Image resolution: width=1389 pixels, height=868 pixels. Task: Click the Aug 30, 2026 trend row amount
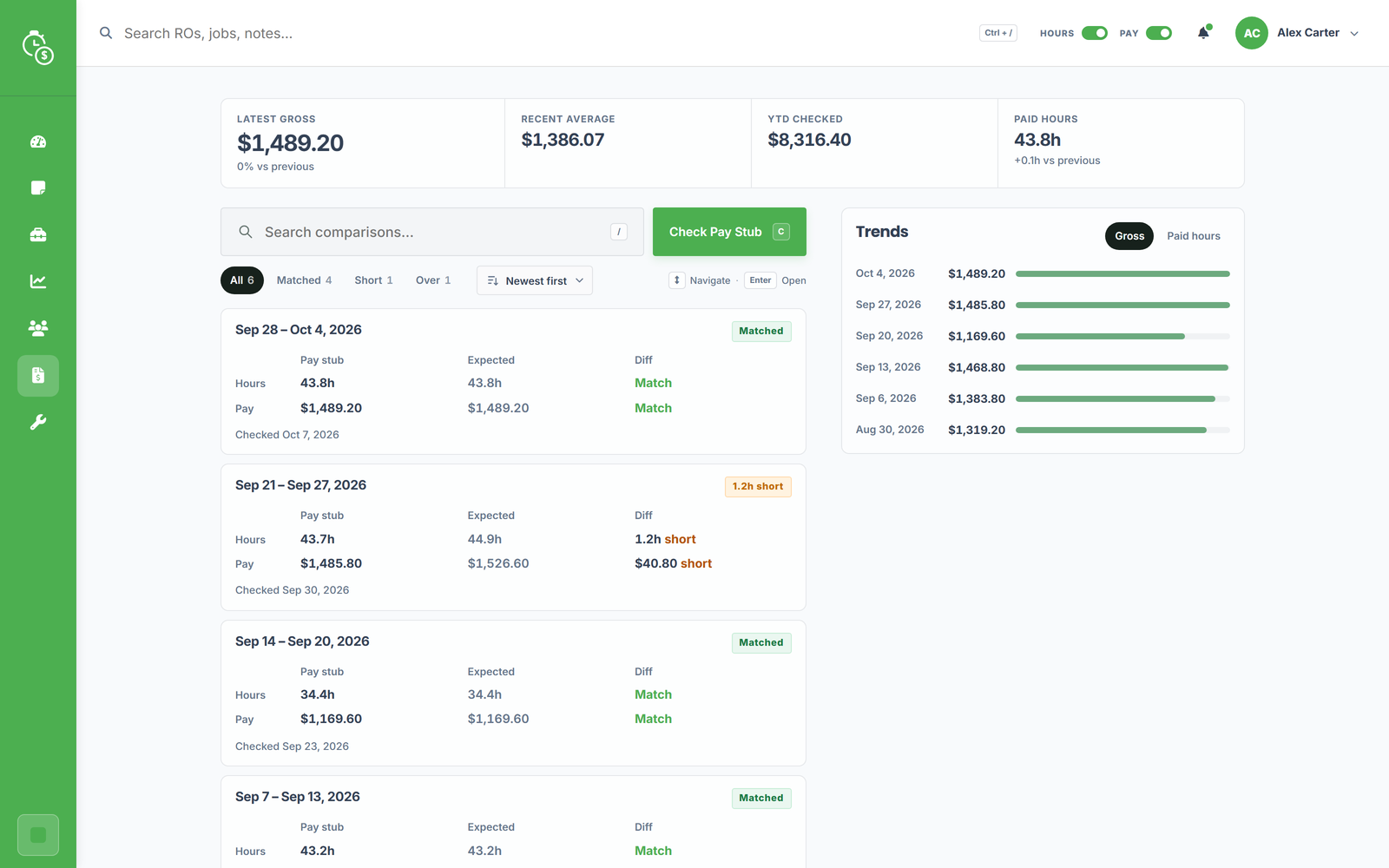(x=977, y=430)
